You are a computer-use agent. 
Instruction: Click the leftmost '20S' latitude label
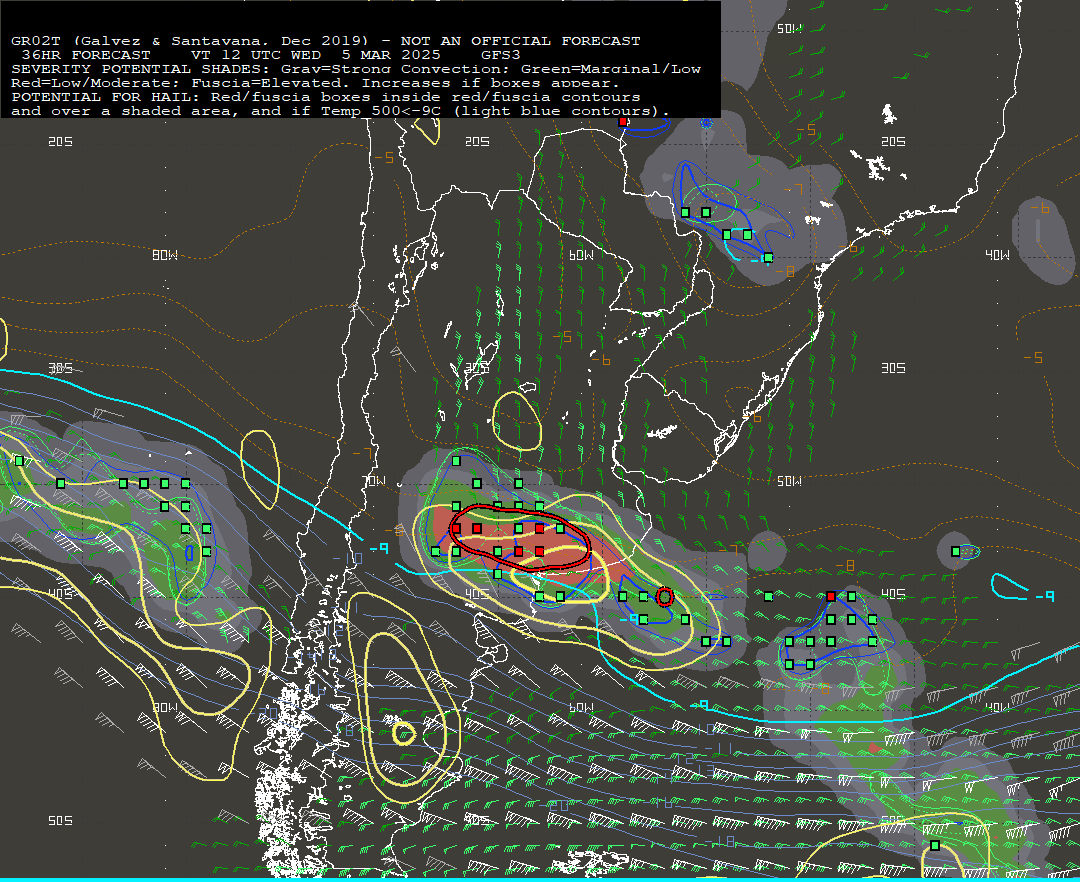click(x=61, y=142)
